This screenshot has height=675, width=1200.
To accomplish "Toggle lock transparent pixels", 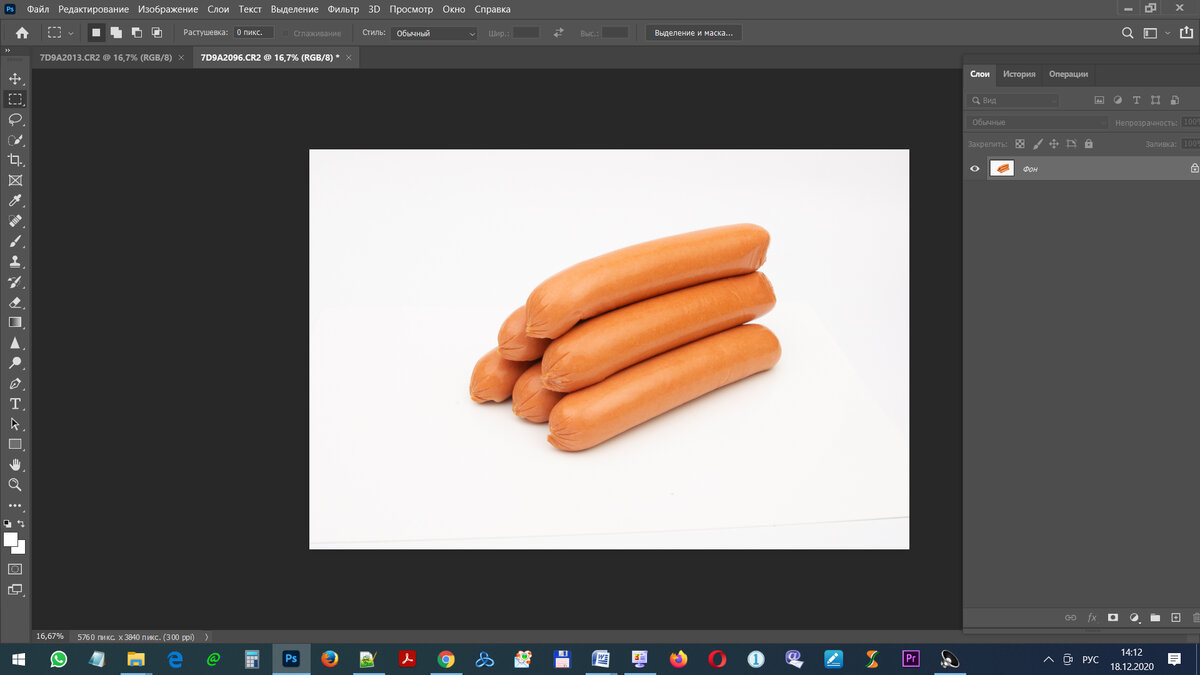I will [x=1020, y=144].
